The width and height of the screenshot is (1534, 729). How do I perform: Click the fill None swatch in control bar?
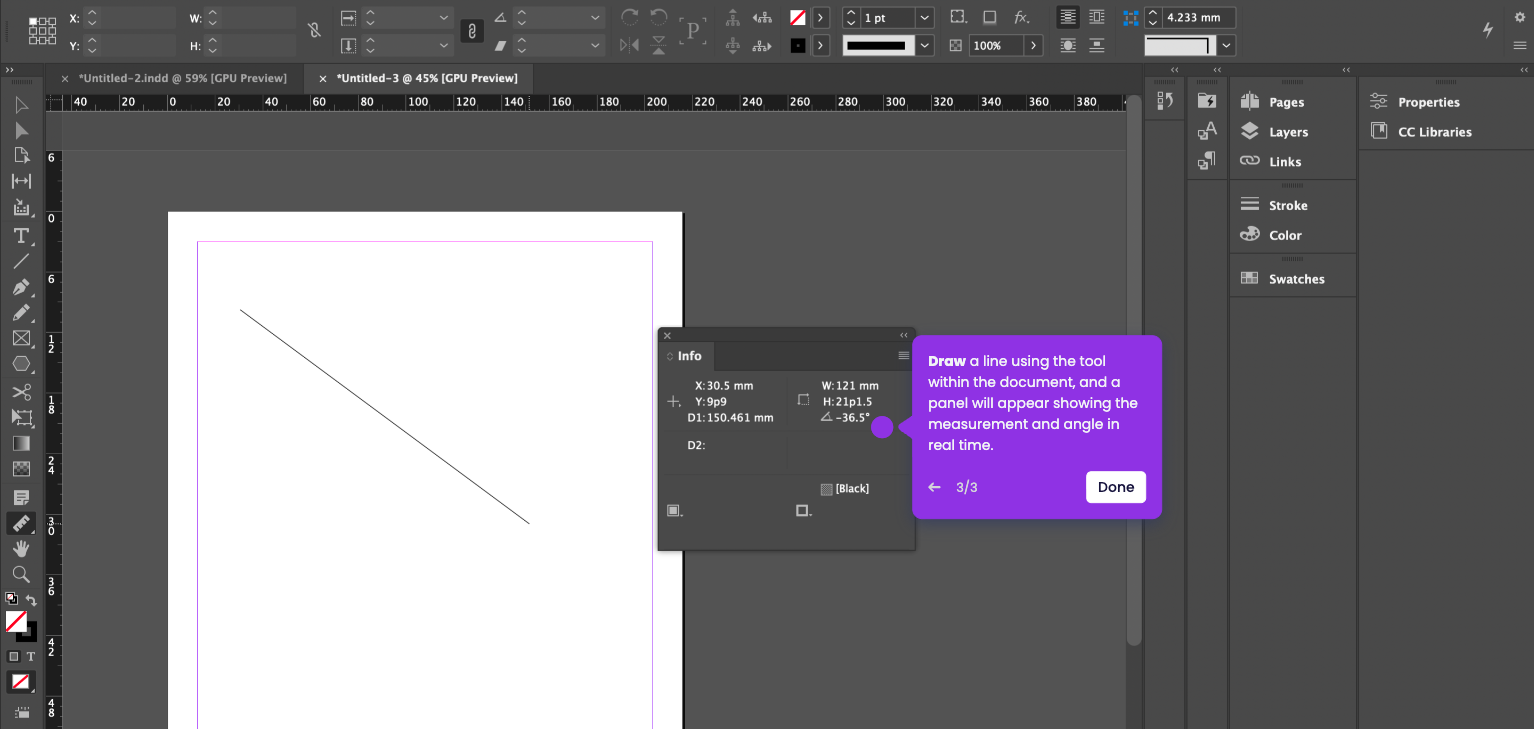[x=798, y=17]
